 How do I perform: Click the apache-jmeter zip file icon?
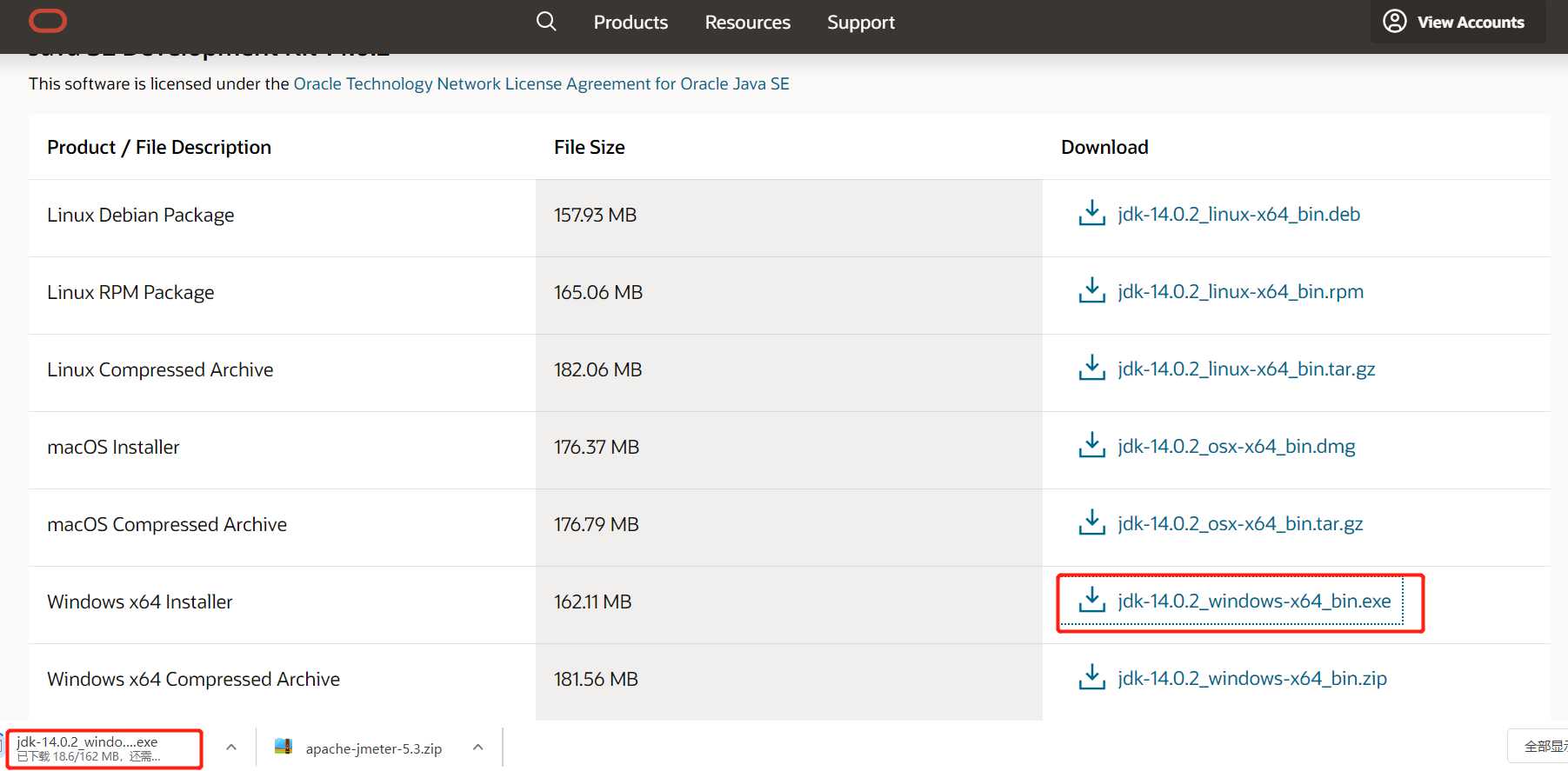tap(283, 747)
